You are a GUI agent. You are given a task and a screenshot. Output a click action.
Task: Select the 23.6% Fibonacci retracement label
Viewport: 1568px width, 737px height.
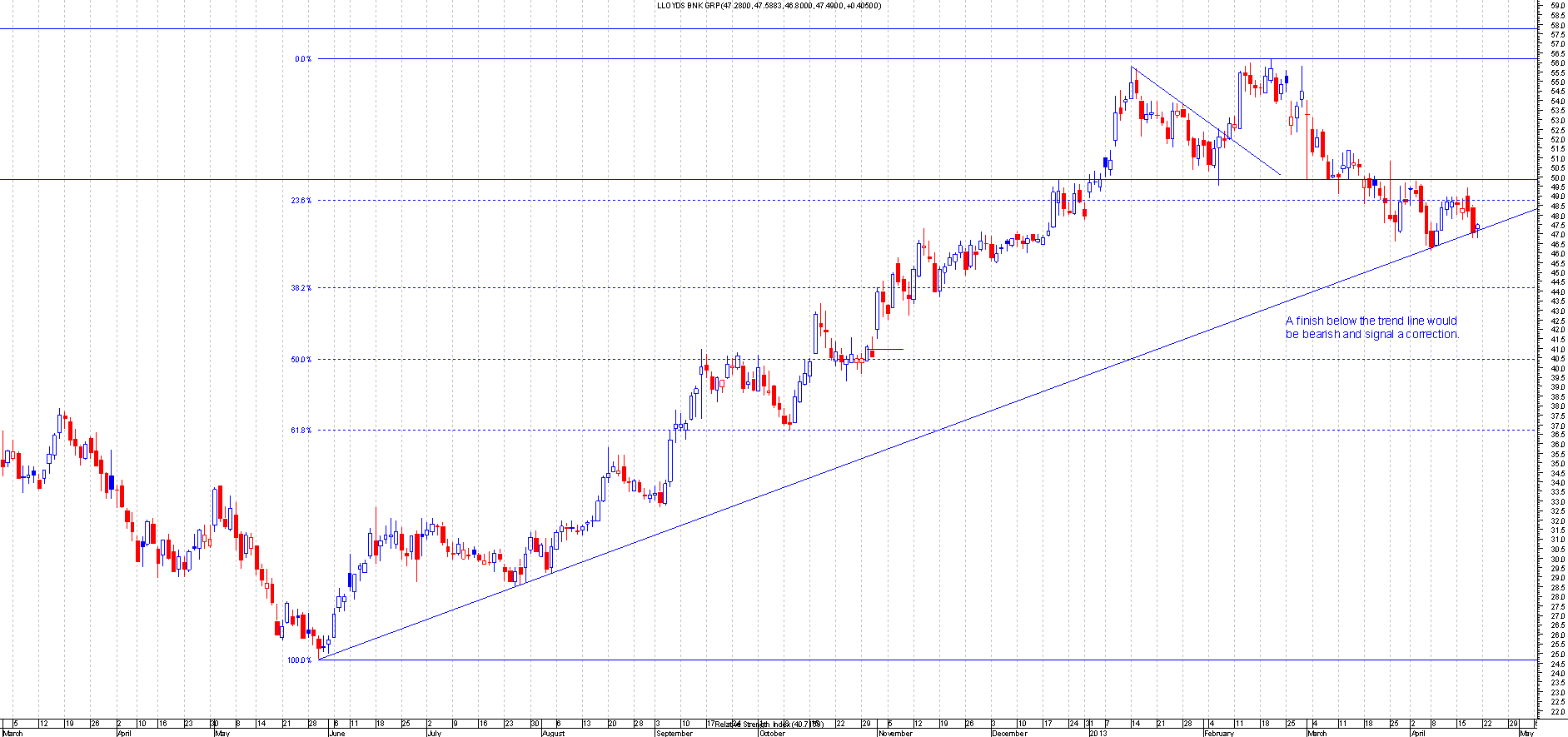click(301, 201)
